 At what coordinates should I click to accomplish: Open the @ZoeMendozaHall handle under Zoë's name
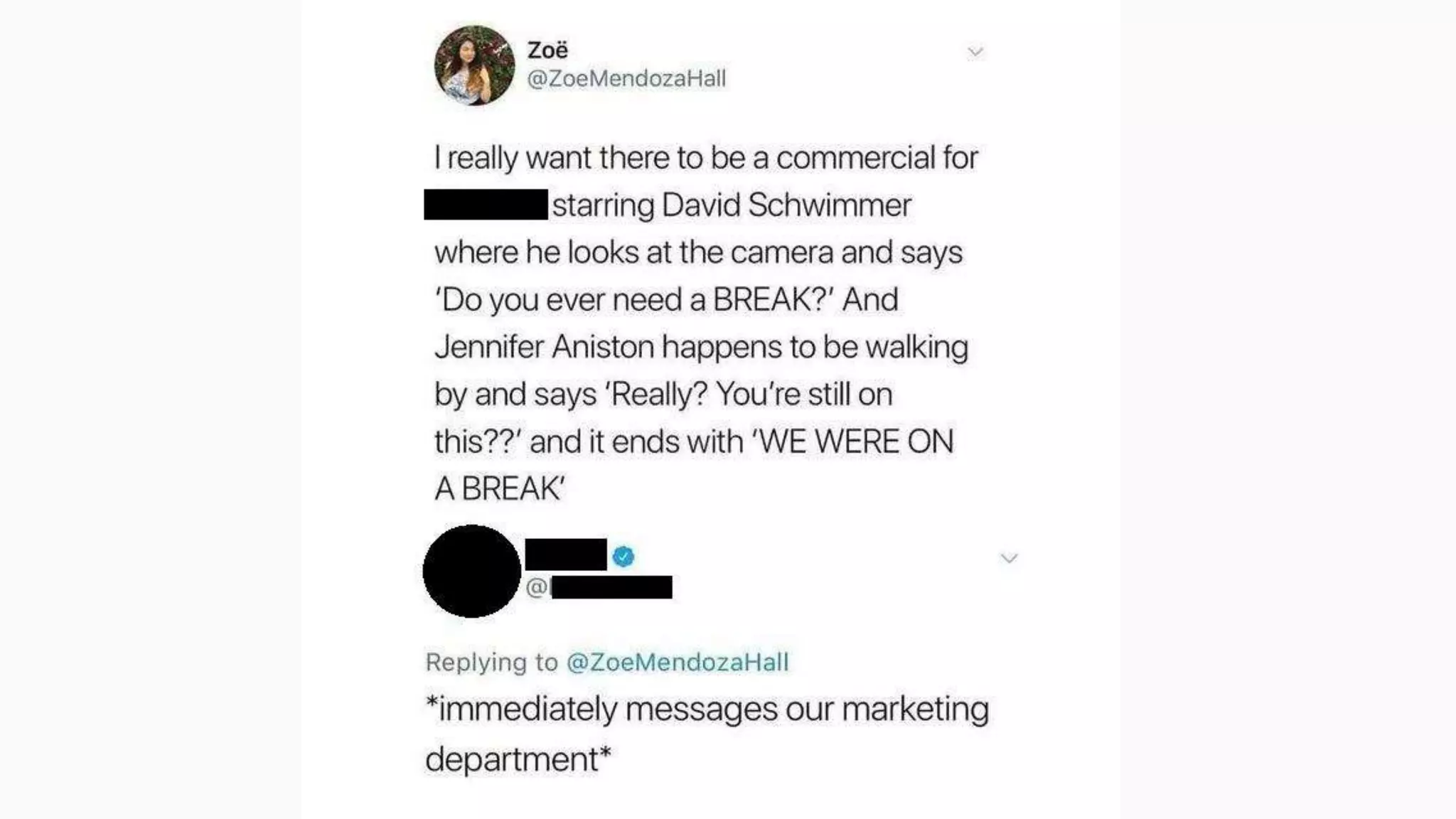[x=626, y=78]
